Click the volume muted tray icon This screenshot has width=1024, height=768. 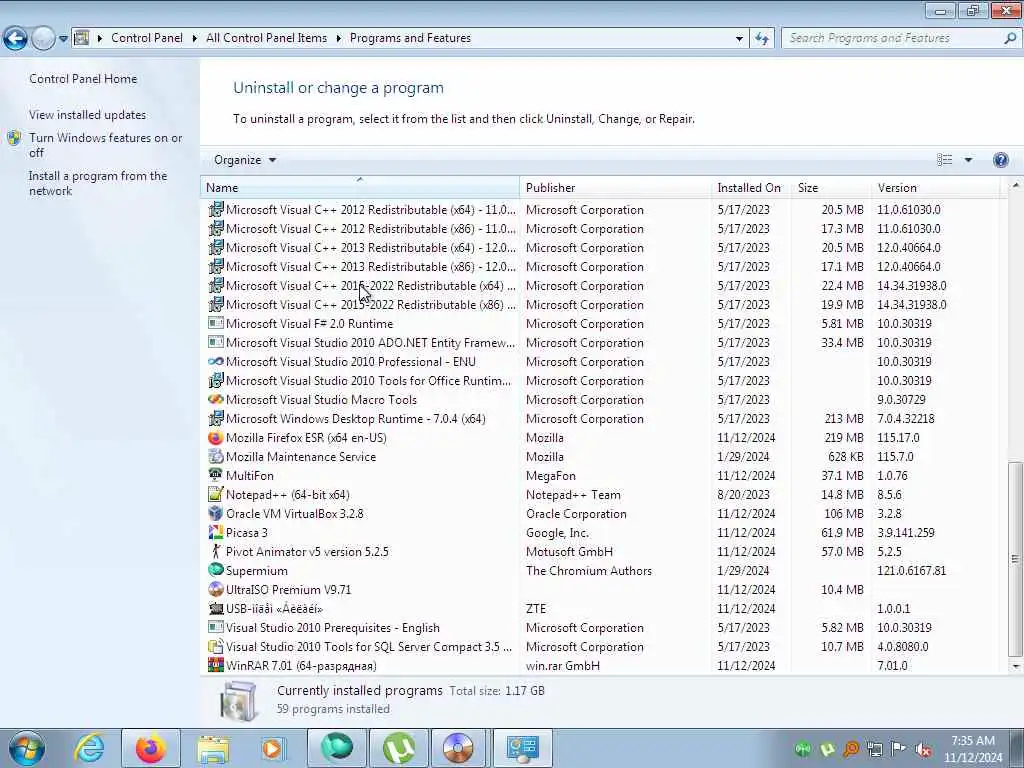click(x=923, y=749)
